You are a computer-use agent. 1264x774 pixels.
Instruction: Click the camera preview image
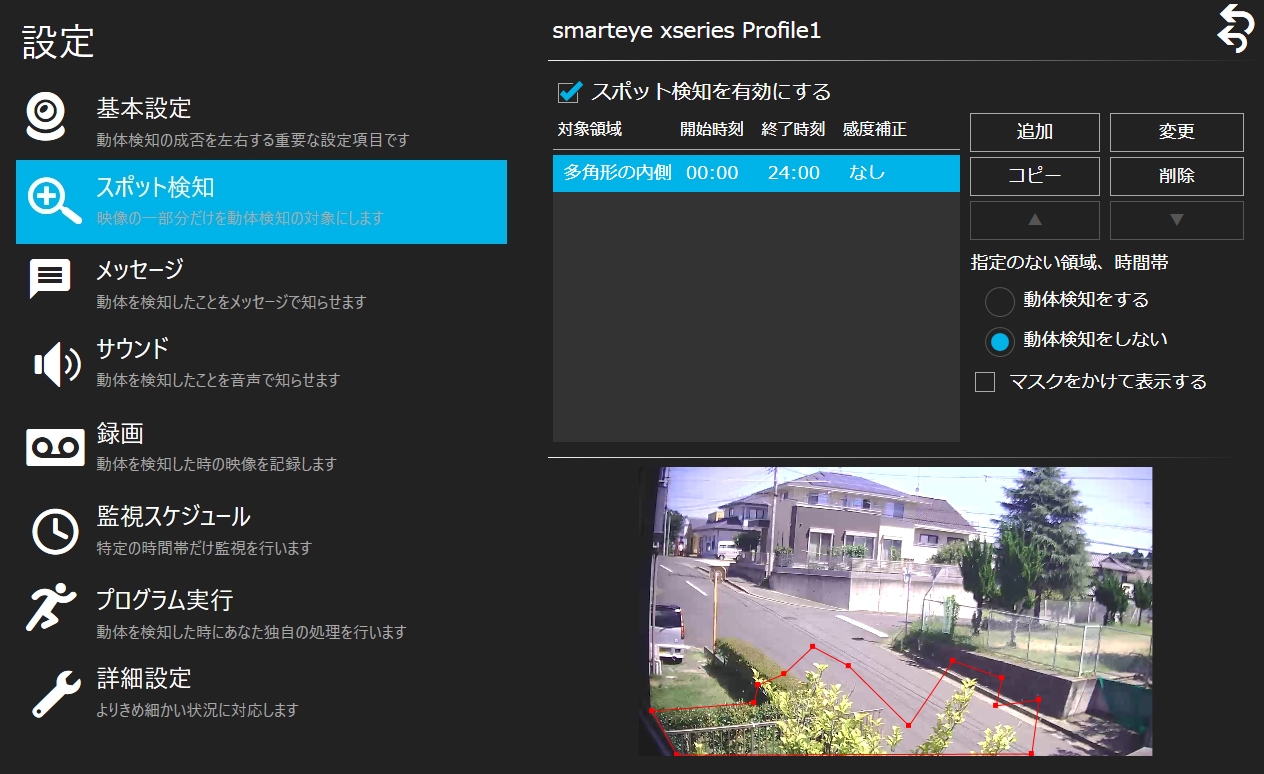coord(895,610)
